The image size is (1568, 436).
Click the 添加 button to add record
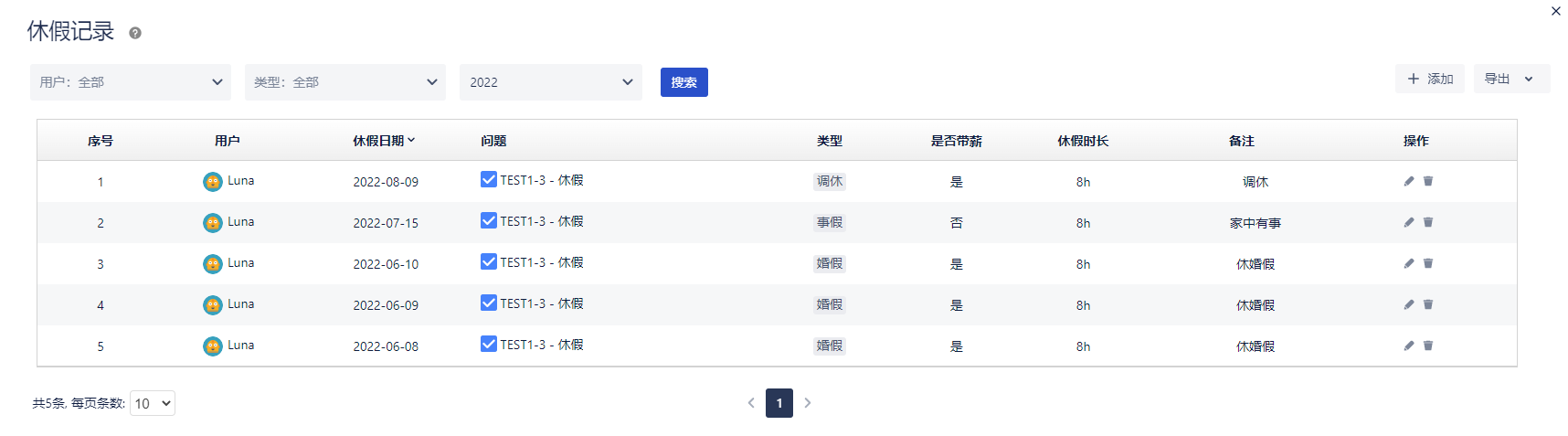pyautogui.click(x=1429, y=79)
